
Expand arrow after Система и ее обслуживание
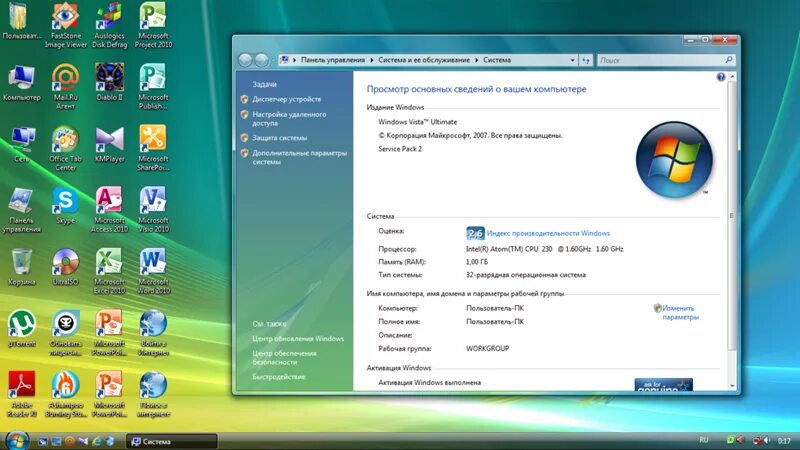(477, 60)
